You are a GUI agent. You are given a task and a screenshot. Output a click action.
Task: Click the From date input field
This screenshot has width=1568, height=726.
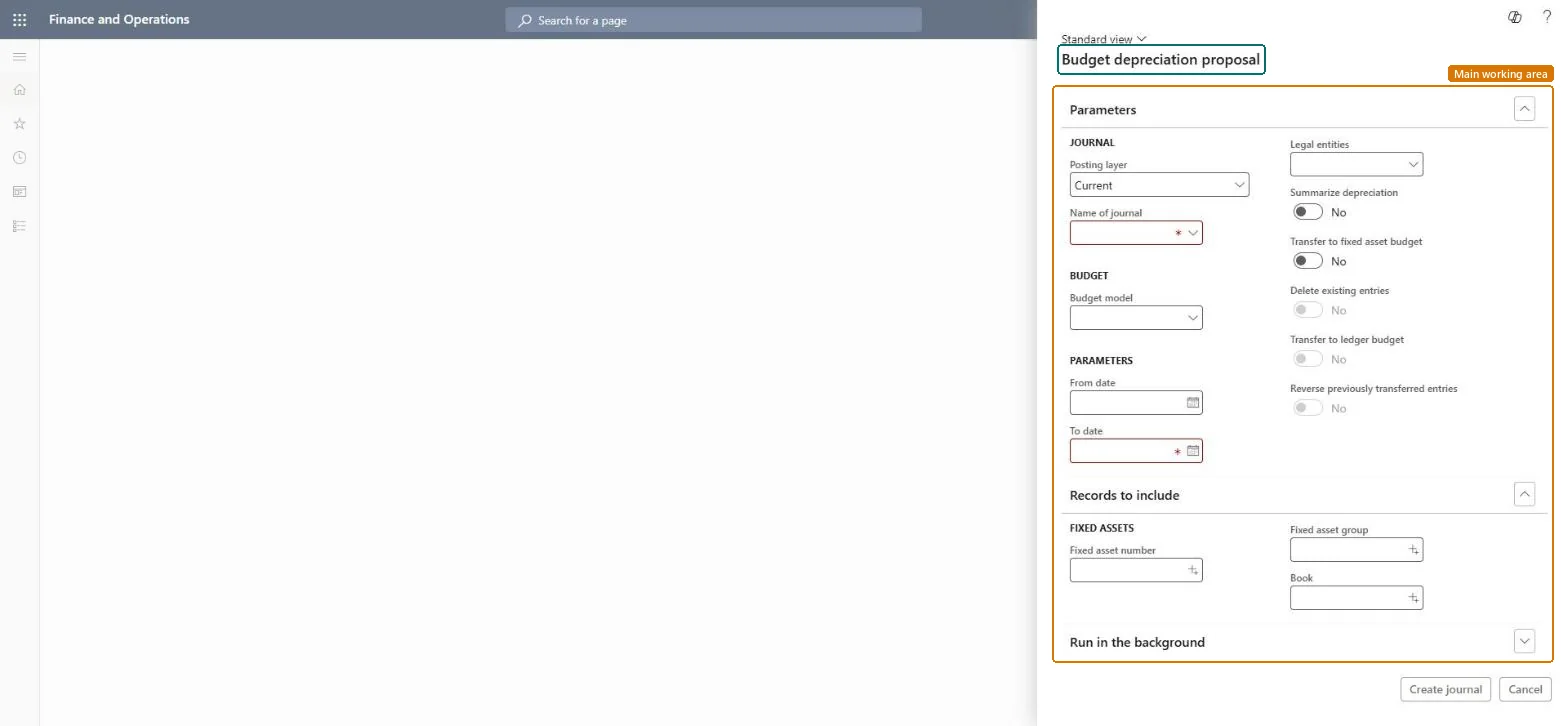click(1136, 403)
